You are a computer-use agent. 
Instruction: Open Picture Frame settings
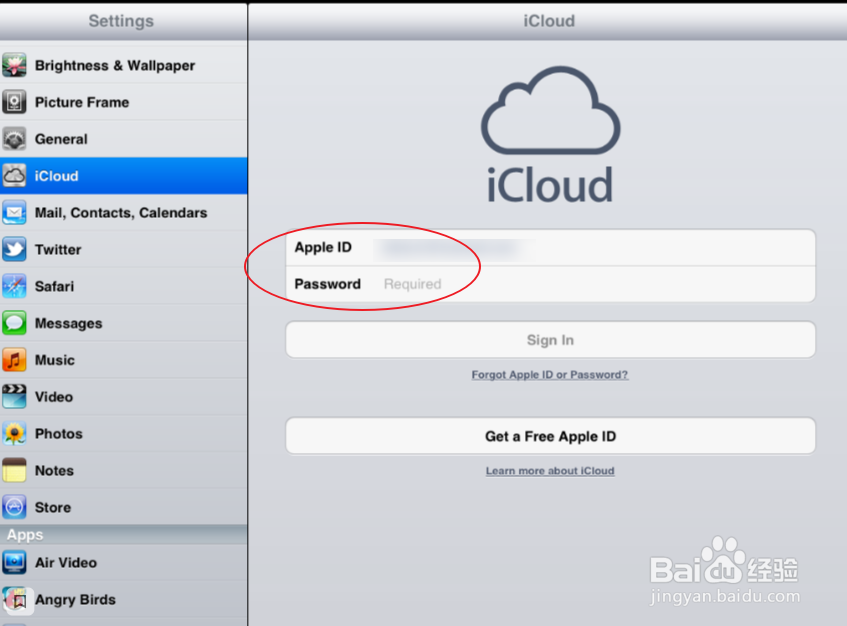(x=124, y=102)
